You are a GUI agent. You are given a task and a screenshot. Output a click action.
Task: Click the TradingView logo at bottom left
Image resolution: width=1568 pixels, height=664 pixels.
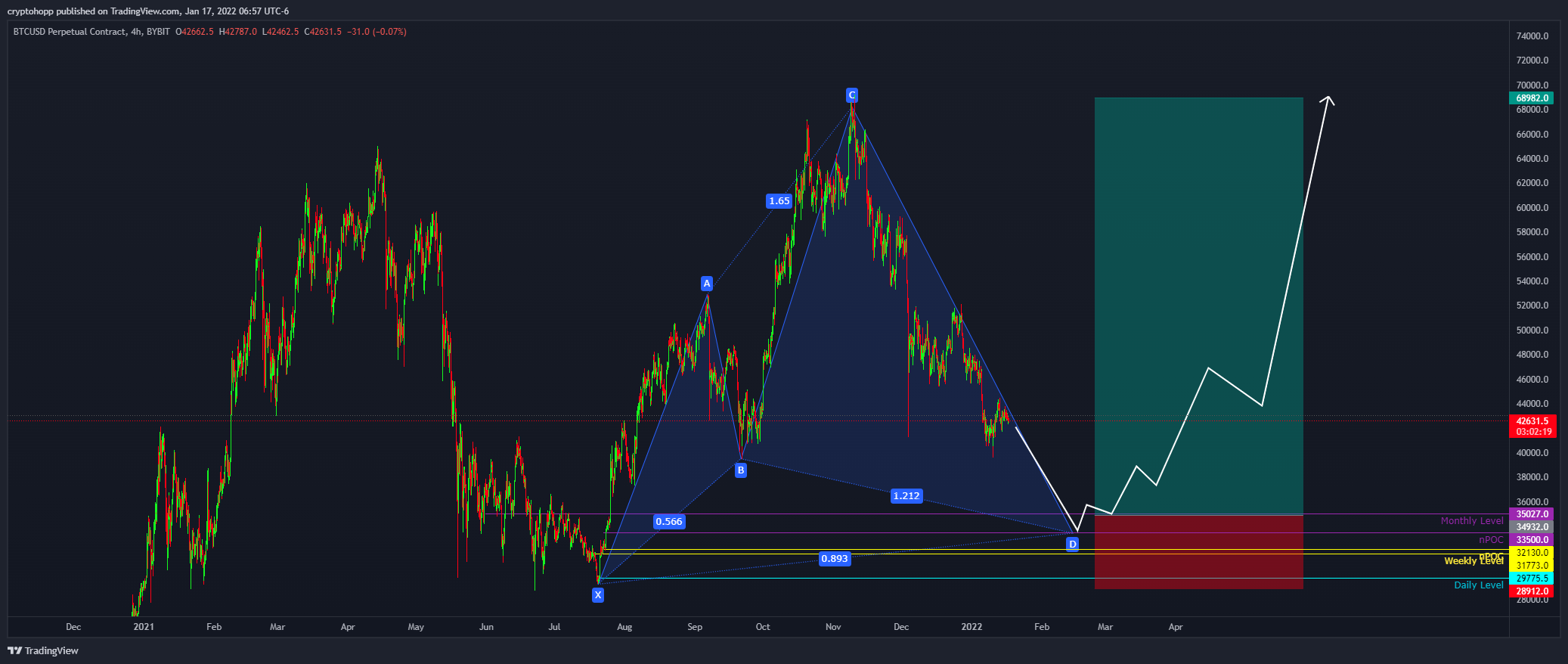(43, 650)
